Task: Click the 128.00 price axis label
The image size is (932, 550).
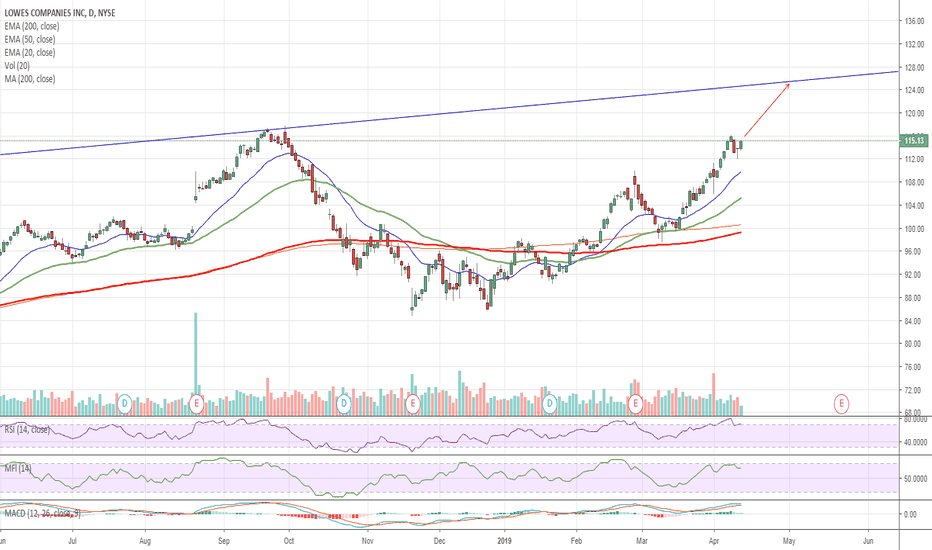Action: pyautogui.click(x=914, y=67)
